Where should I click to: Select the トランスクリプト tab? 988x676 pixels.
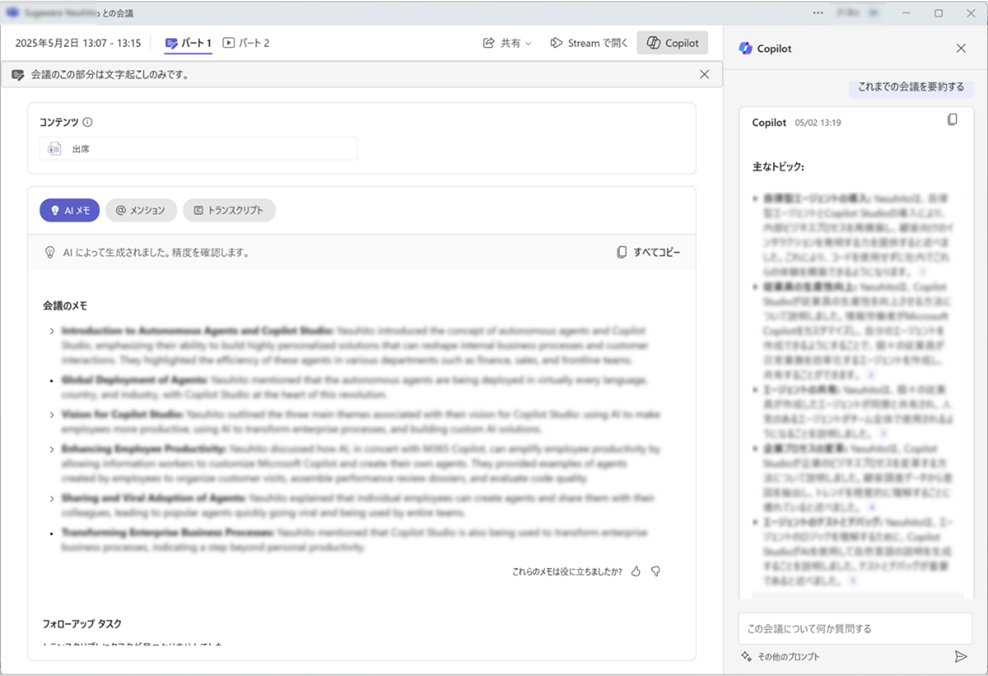click(229, 210)
